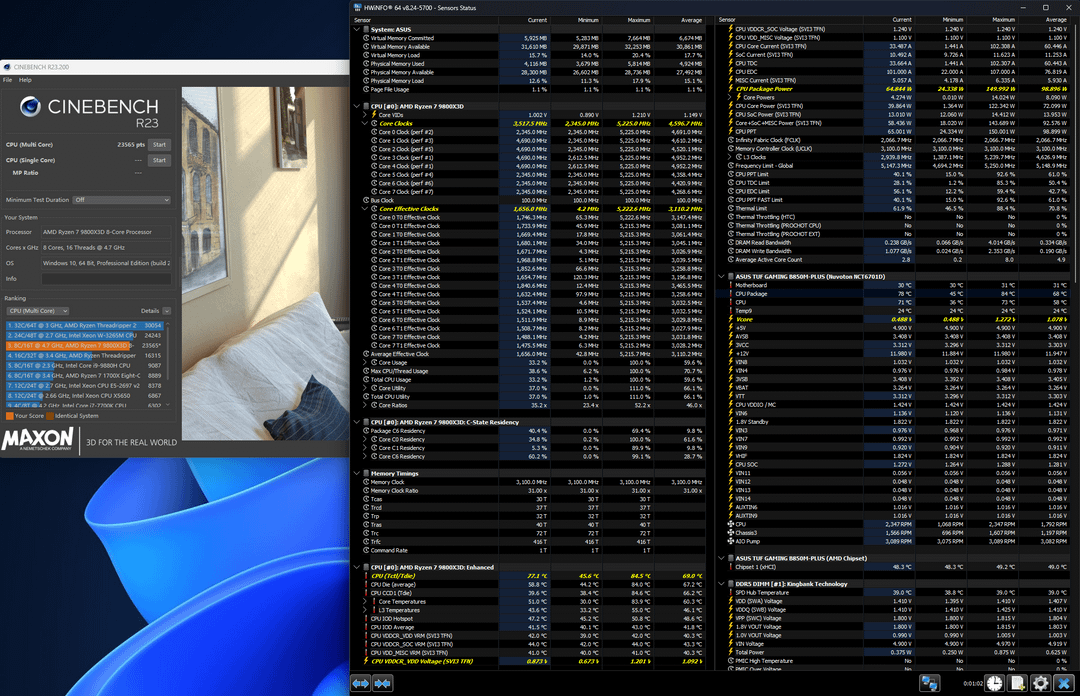Collapse the DDR5 DIMM Kingbank Technology group
This screenshot has width=1080, height=696.
(x=721, y=584)
